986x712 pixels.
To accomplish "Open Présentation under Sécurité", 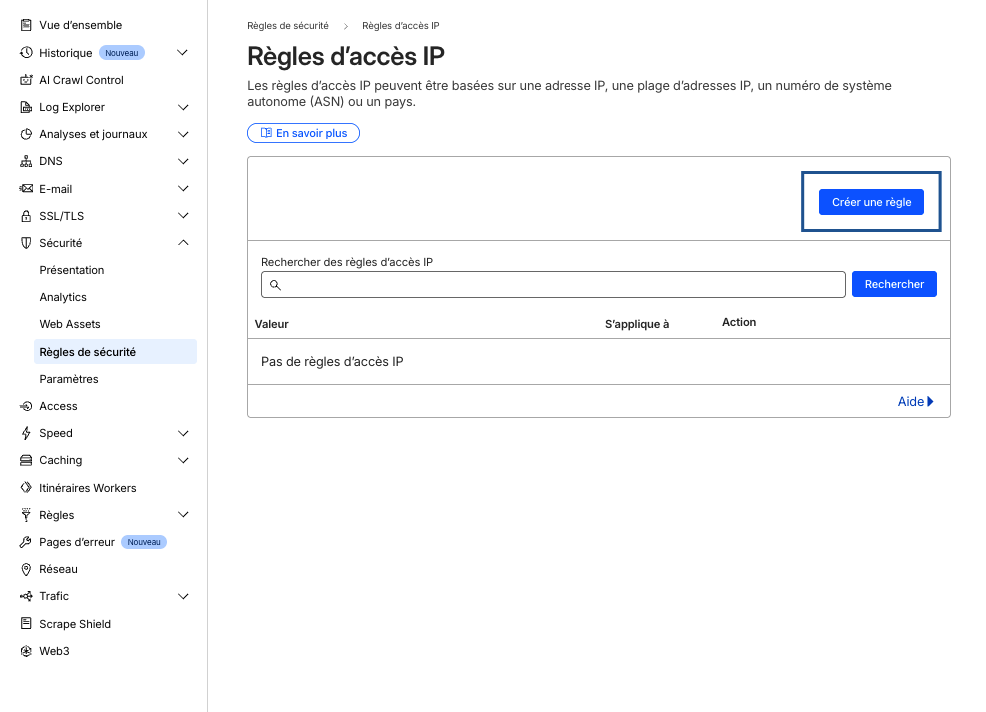I will (x=72, y=270).
